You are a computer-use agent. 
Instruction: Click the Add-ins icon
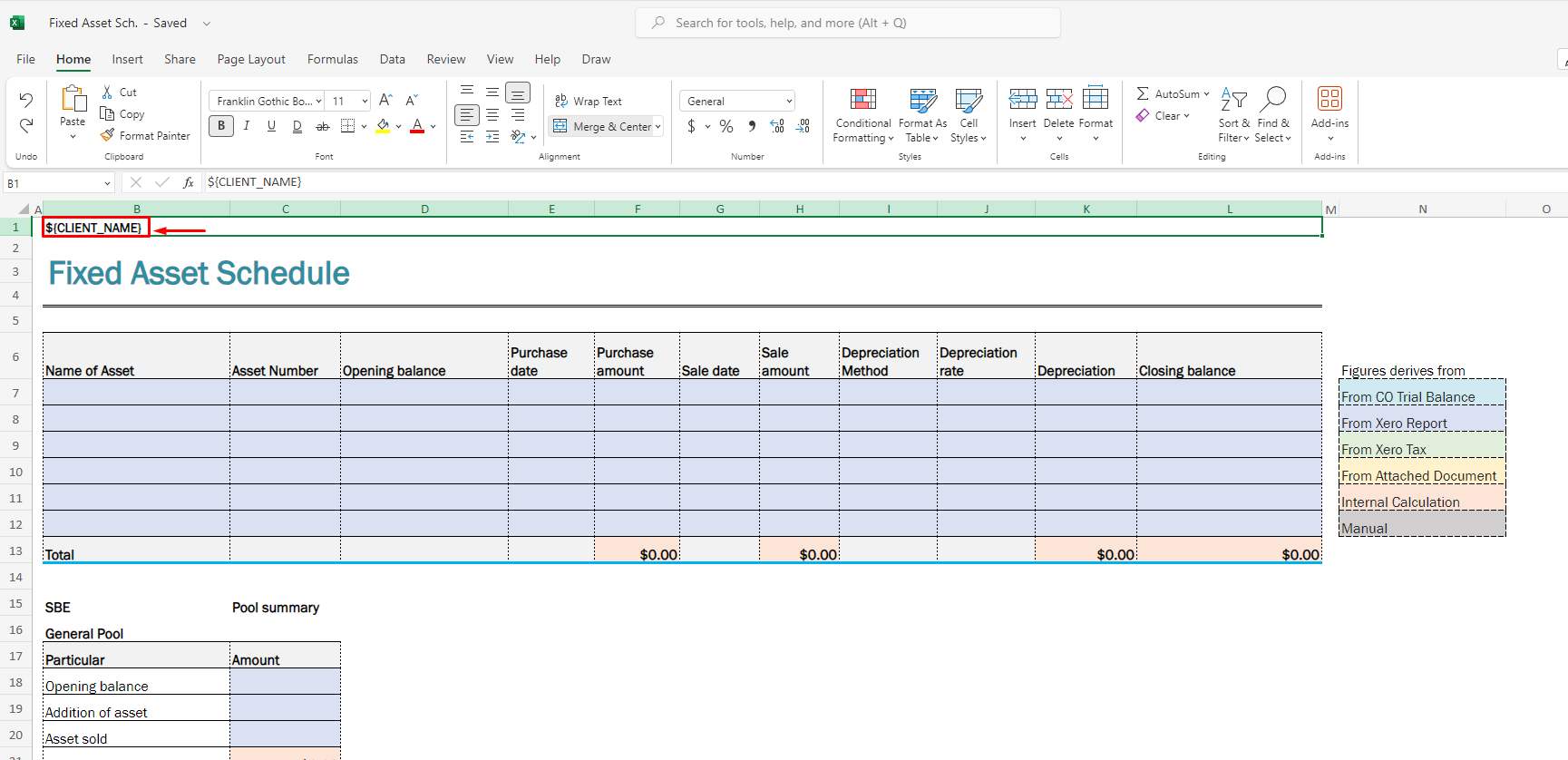[1329, 99]
